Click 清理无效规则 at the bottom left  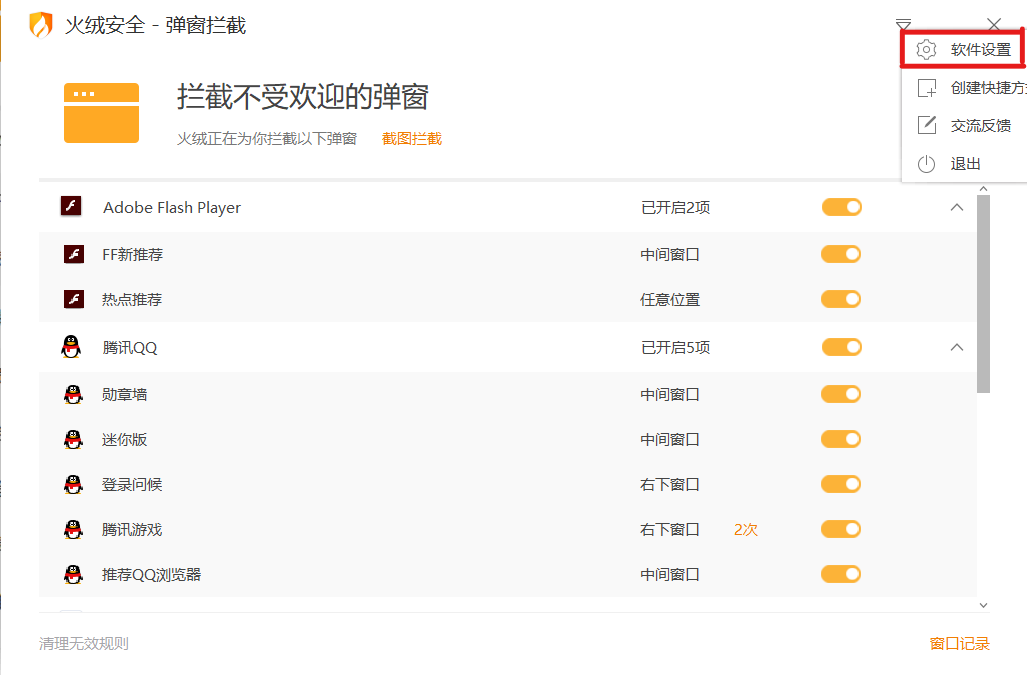(x=84, y=643)
